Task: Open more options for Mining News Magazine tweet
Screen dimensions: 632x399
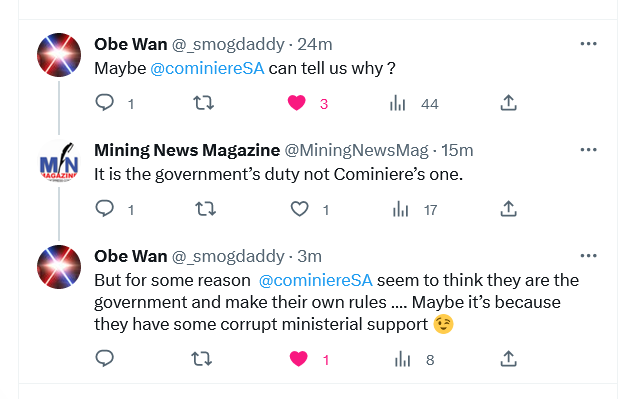Action: [588, 150]
